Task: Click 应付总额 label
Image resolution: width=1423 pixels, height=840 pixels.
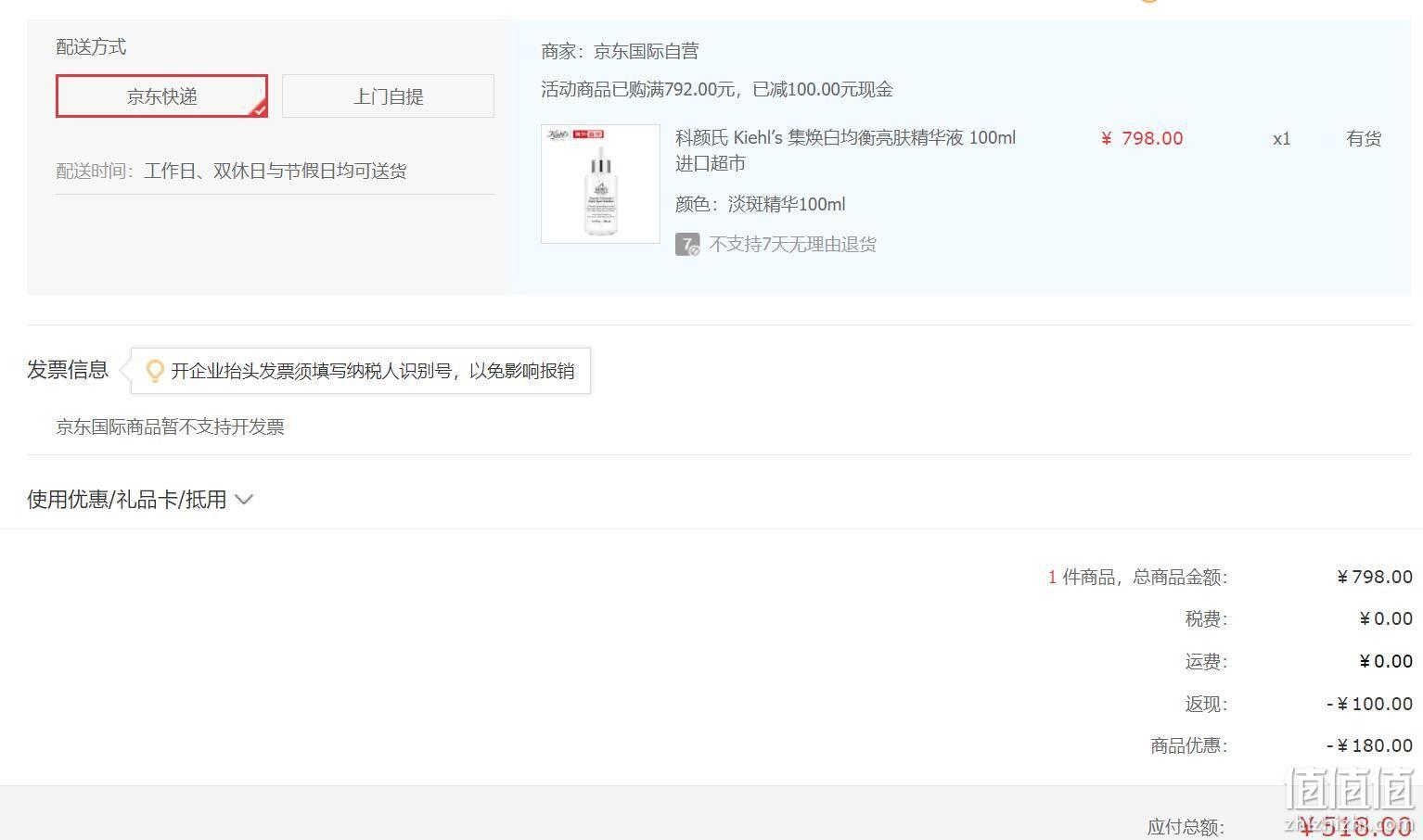Action: pos(1187,826)
